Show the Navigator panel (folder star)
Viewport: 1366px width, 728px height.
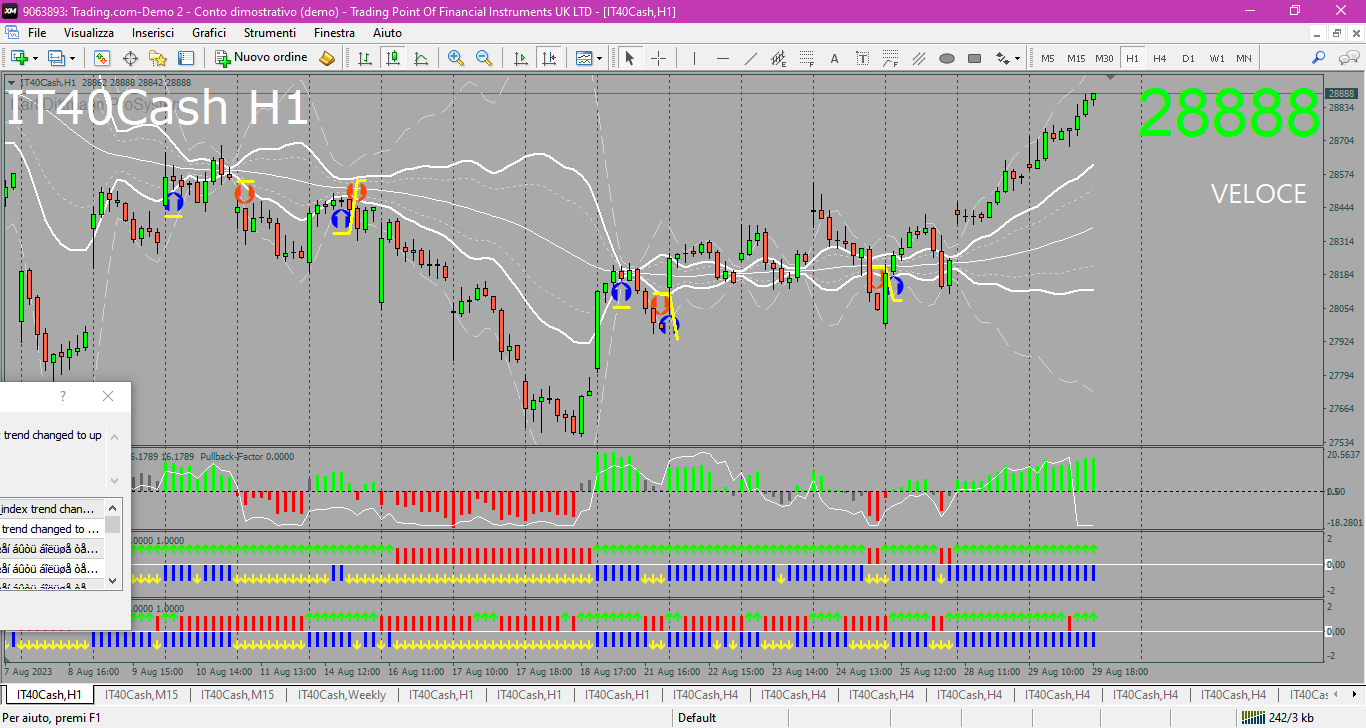[158, 58]
